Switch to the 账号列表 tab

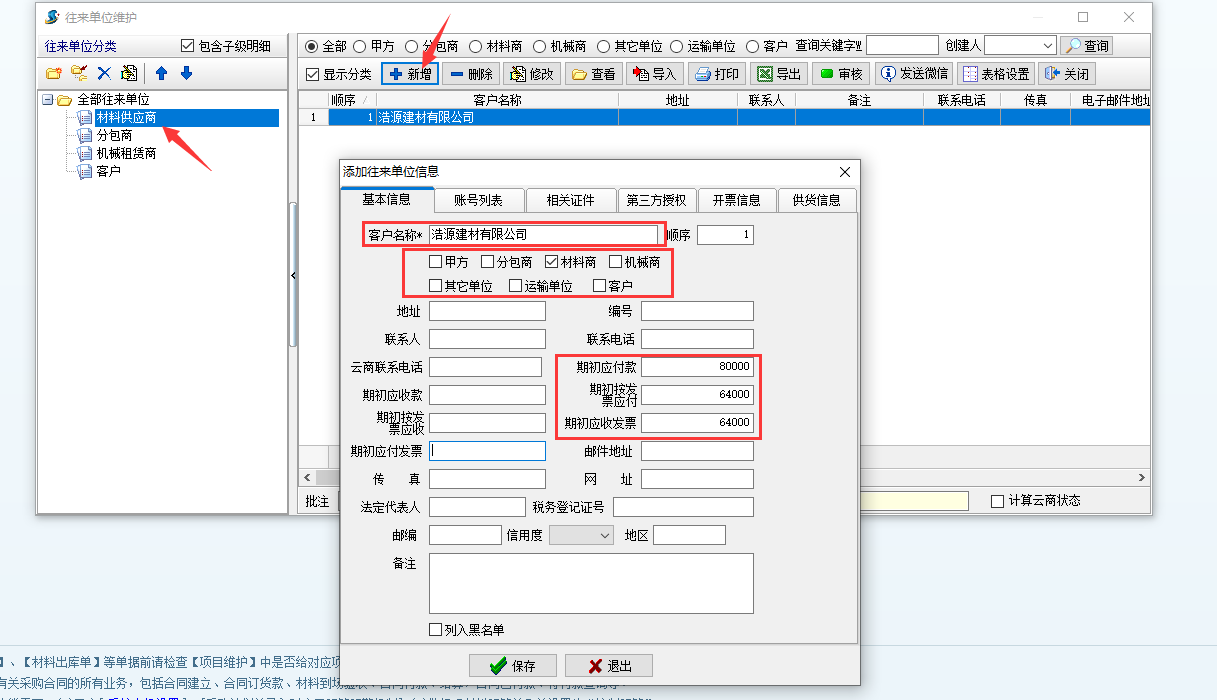478,200
